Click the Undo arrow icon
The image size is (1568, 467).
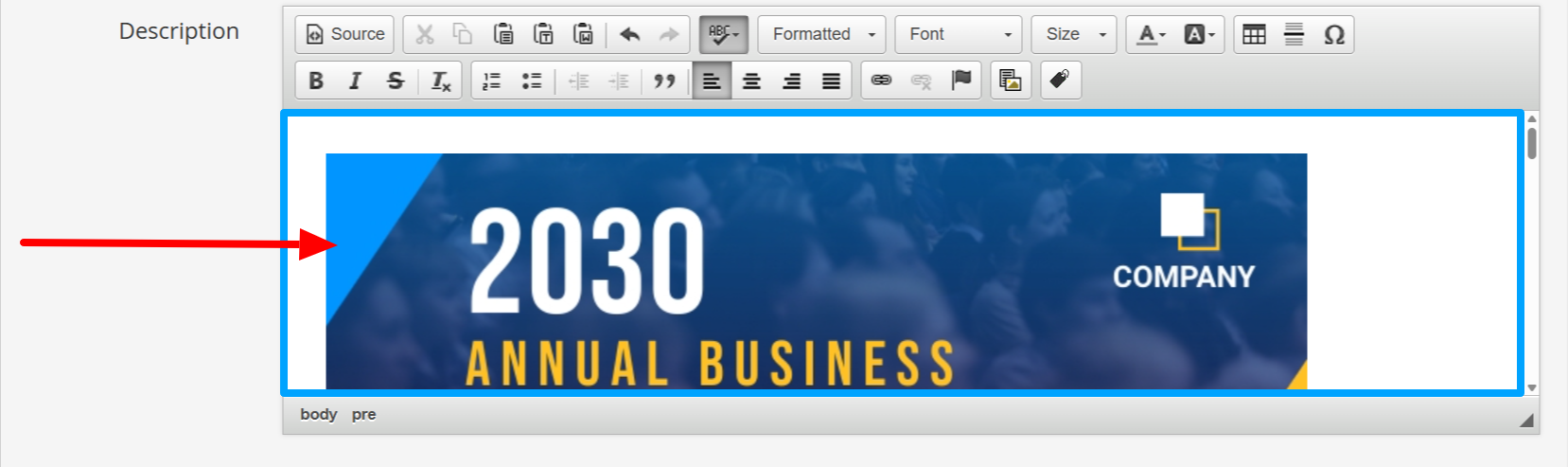pyautogui.click(x=629, y=34)
